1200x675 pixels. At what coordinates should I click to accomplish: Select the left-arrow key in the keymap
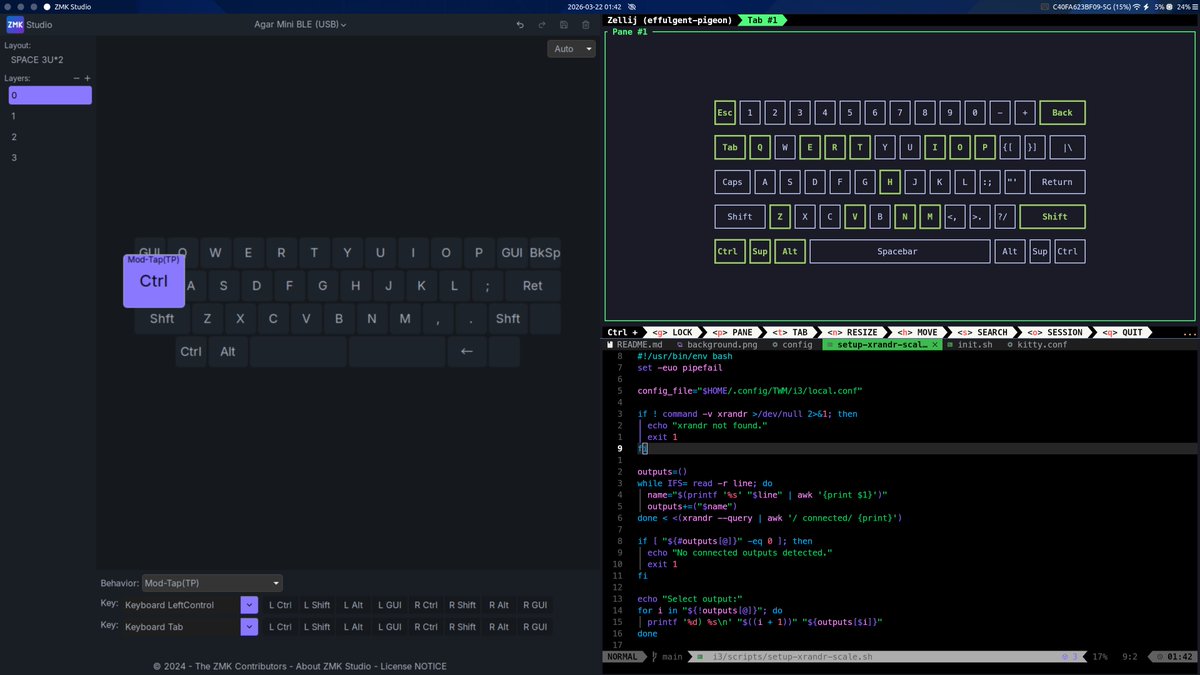tap(466, 351)
